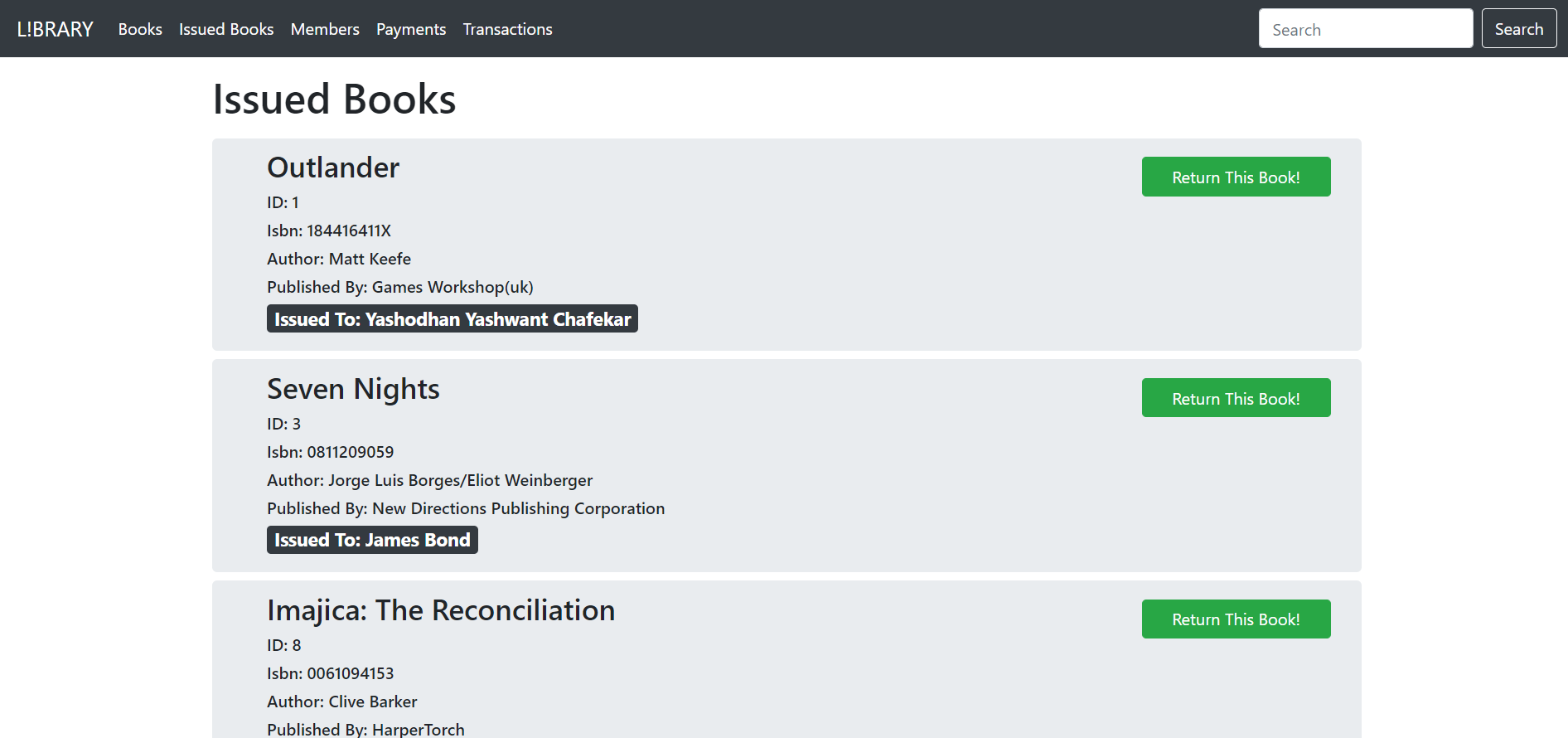Click the Seven Nights book title
Screen dimensions: 1568x738
point(353,389)
